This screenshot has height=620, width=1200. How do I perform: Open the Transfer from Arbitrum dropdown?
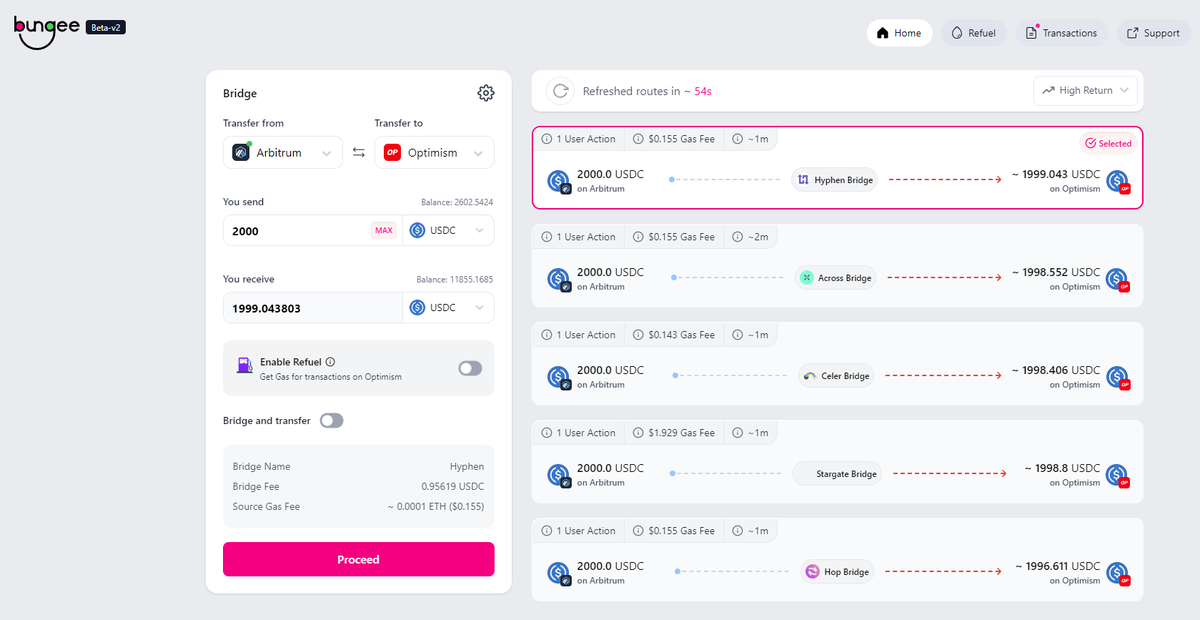click(283, 153)
